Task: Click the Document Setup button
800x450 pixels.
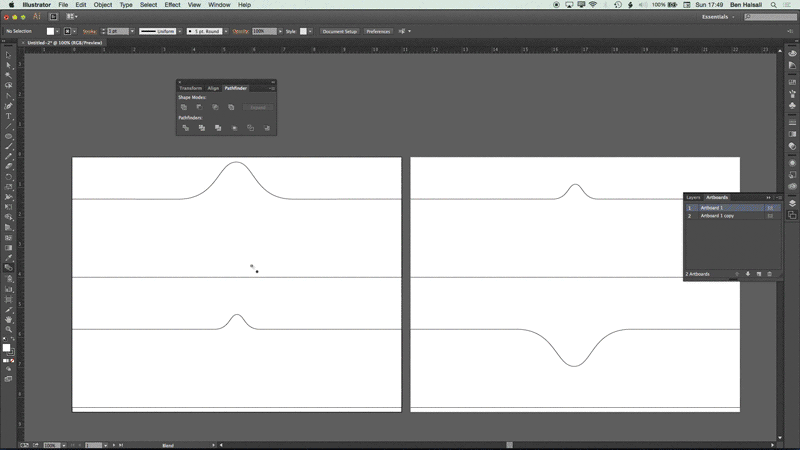Action: pos(340,31)
